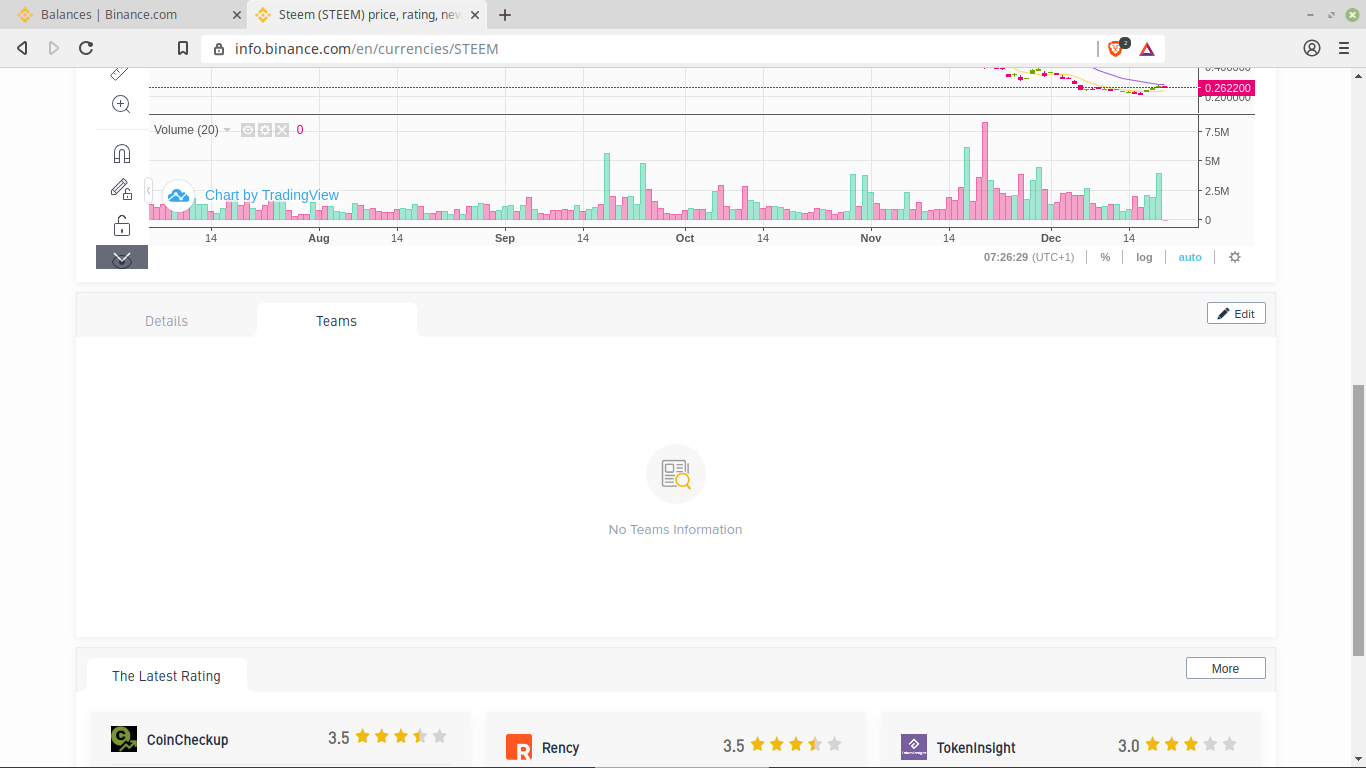
Task: Click the ruler measure tool icon
Action: tap(120, 73)
